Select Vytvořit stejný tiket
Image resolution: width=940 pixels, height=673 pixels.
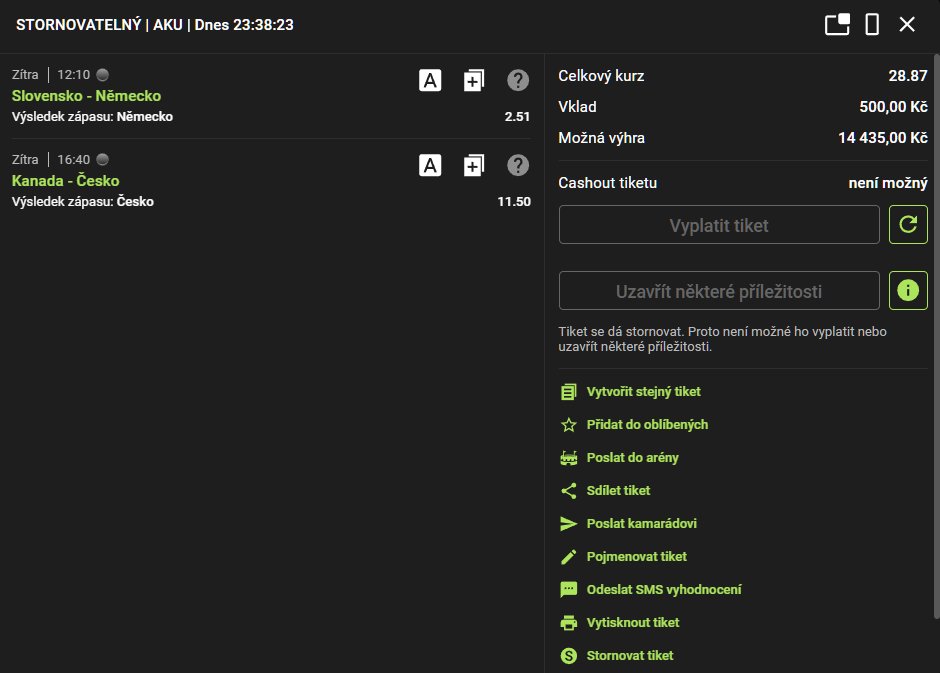[x=643, y=392]
